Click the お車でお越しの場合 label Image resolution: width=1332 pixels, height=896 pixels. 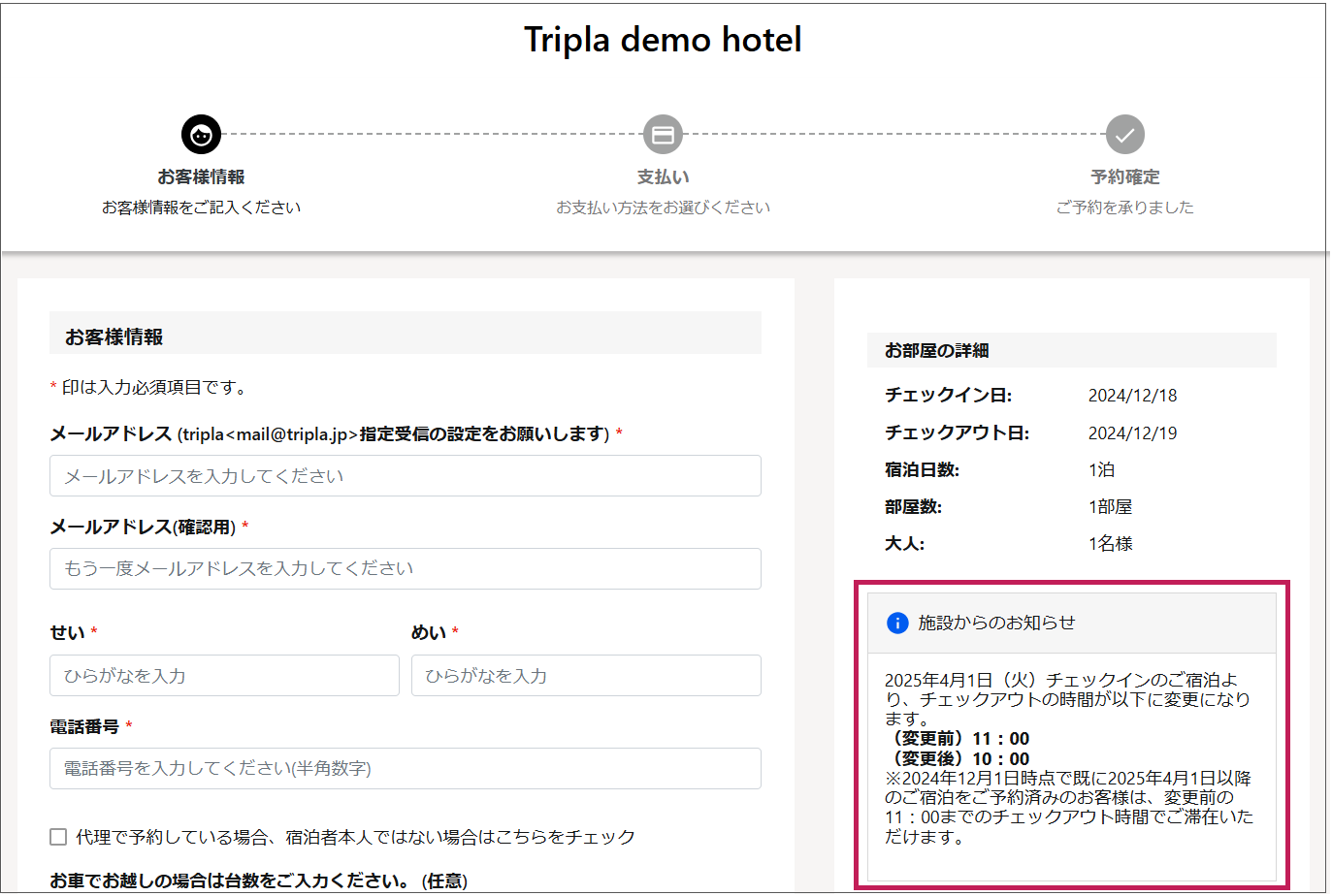(258, 880)
